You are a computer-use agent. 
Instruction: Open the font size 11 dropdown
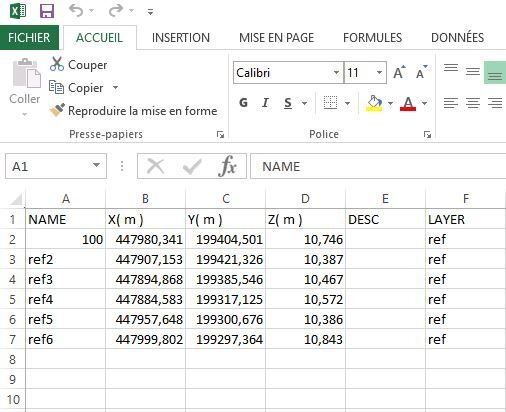pyautogui.click(x=379, y=72)
